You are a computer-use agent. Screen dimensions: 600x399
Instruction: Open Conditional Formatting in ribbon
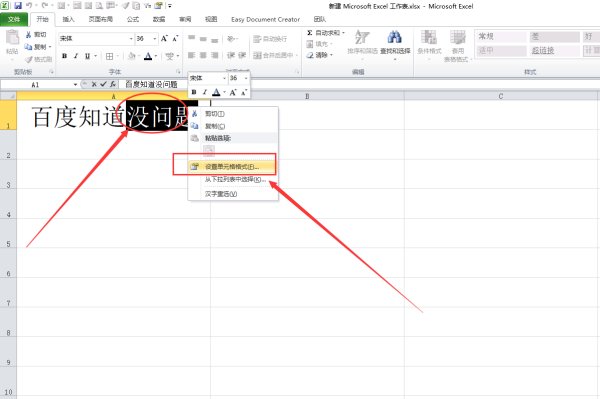click(429, 45)
